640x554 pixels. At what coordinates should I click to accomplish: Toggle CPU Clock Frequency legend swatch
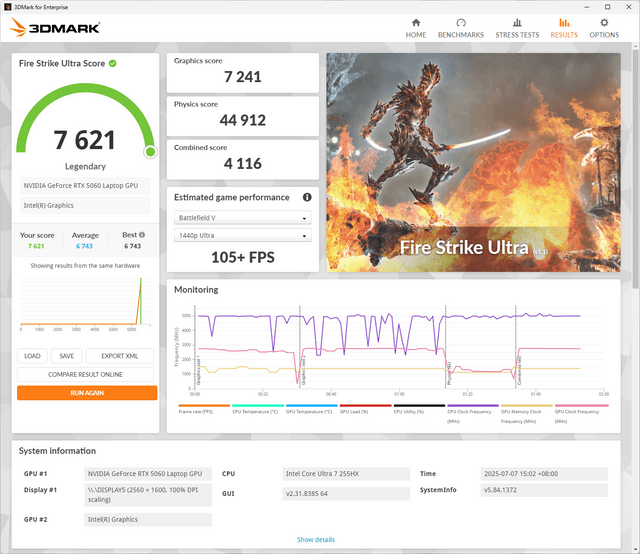point(473,405)
